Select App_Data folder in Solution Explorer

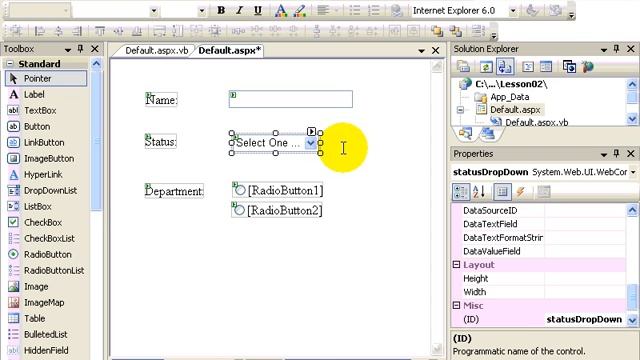point(510,97)
